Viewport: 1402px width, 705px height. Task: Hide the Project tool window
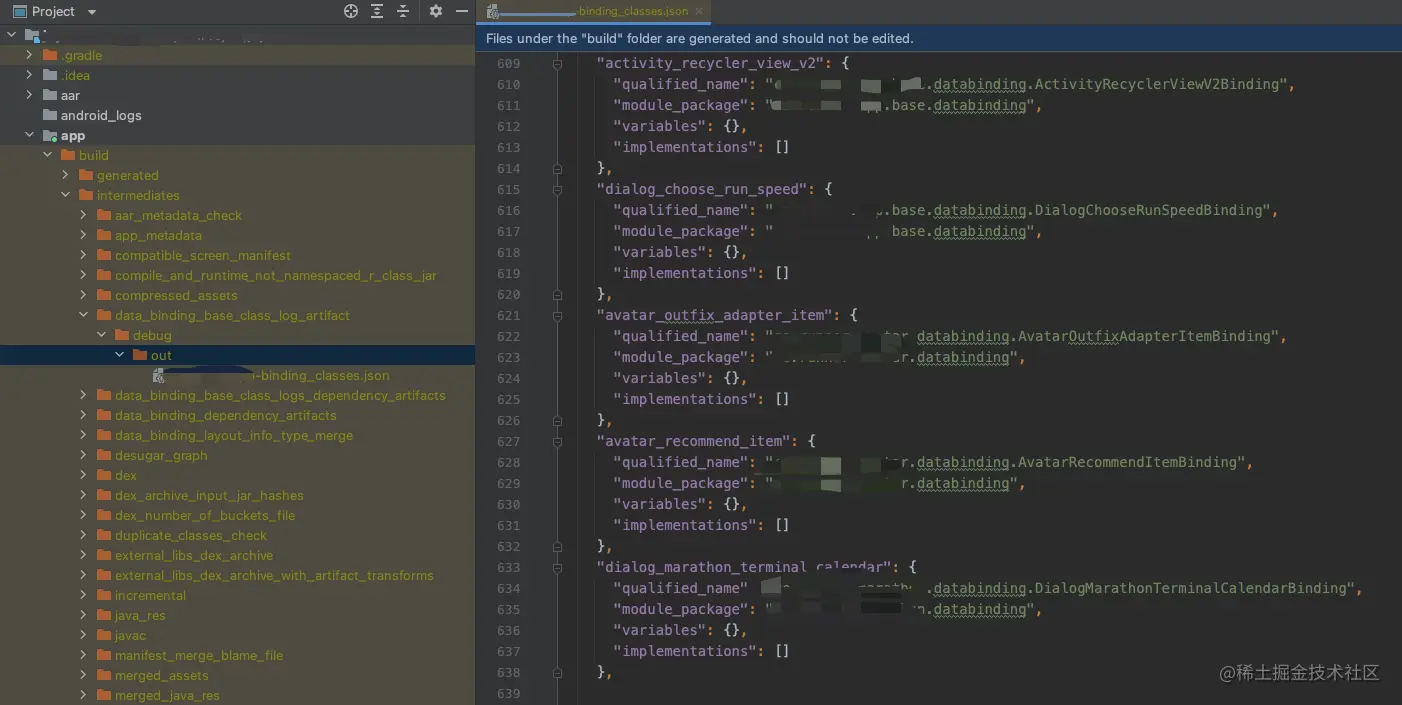click(x=462, y=11)
